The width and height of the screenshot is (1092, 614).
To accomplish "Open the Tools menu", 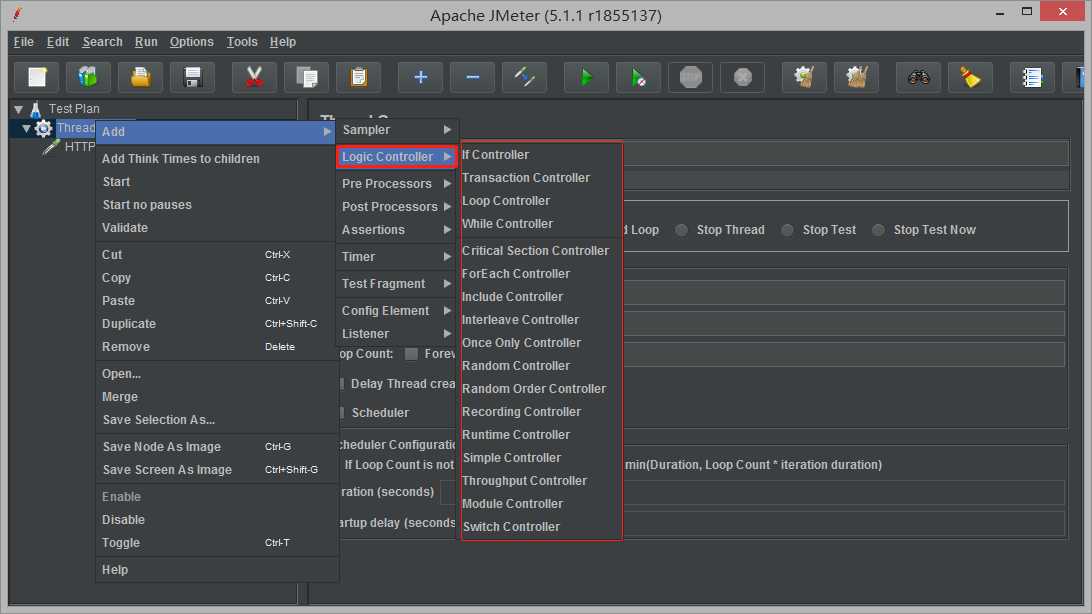I will [x=242, y=42].
